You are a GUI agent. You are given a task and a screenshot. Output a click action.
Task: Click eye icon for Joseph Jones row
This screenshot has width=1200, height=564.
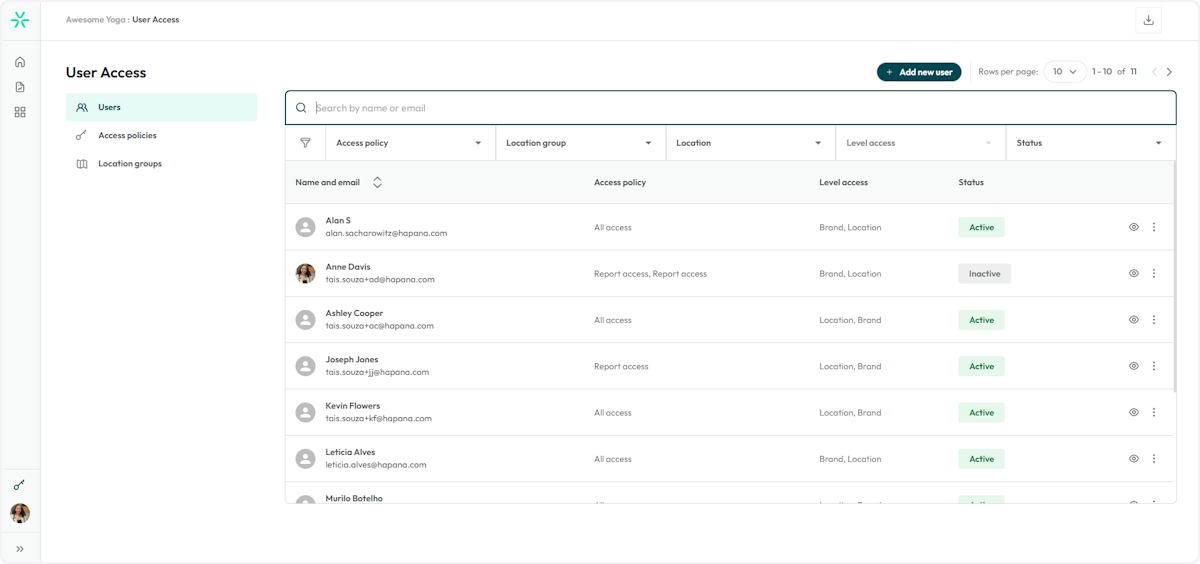coord(1134,366)
